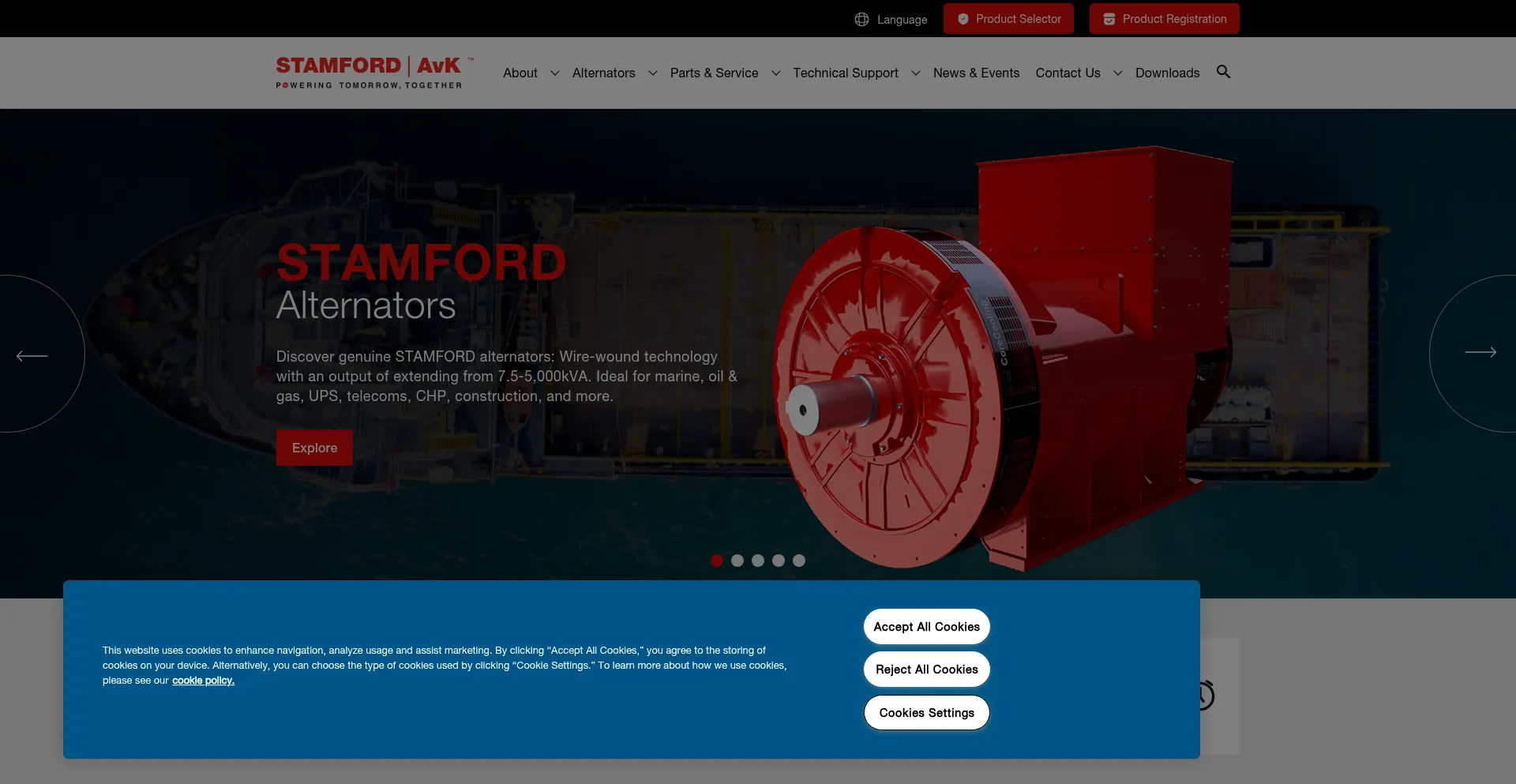The height and width of the screenshot is (784, 1516).
Task: Click the STAMFORD AvK logo
Action: pyautogui.click(x=375, y=73)
